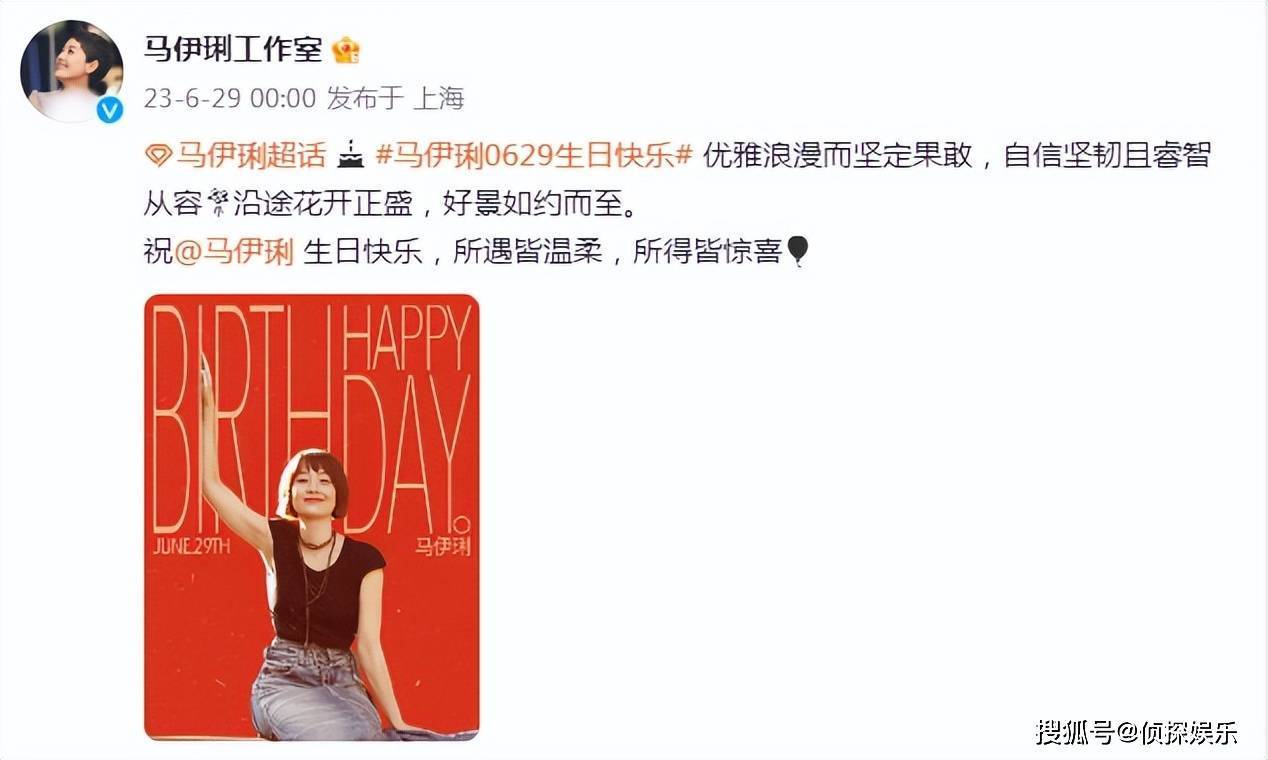This screenshot has height=760, width=1268.
Task: Click the JUNE 29TH text on the poster
Action: [192, 546]
